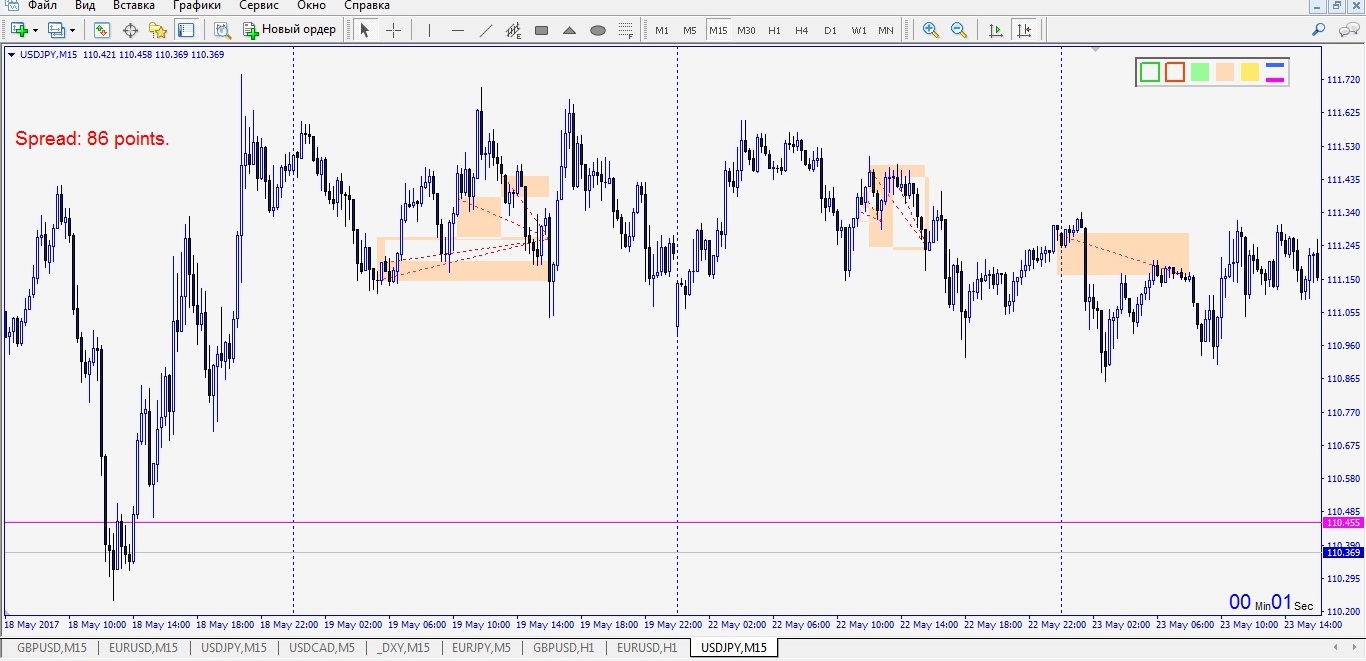Collapse the USDJPY,M15 chart header triangle
The image size is (1366, 661).
coord(11,55)
